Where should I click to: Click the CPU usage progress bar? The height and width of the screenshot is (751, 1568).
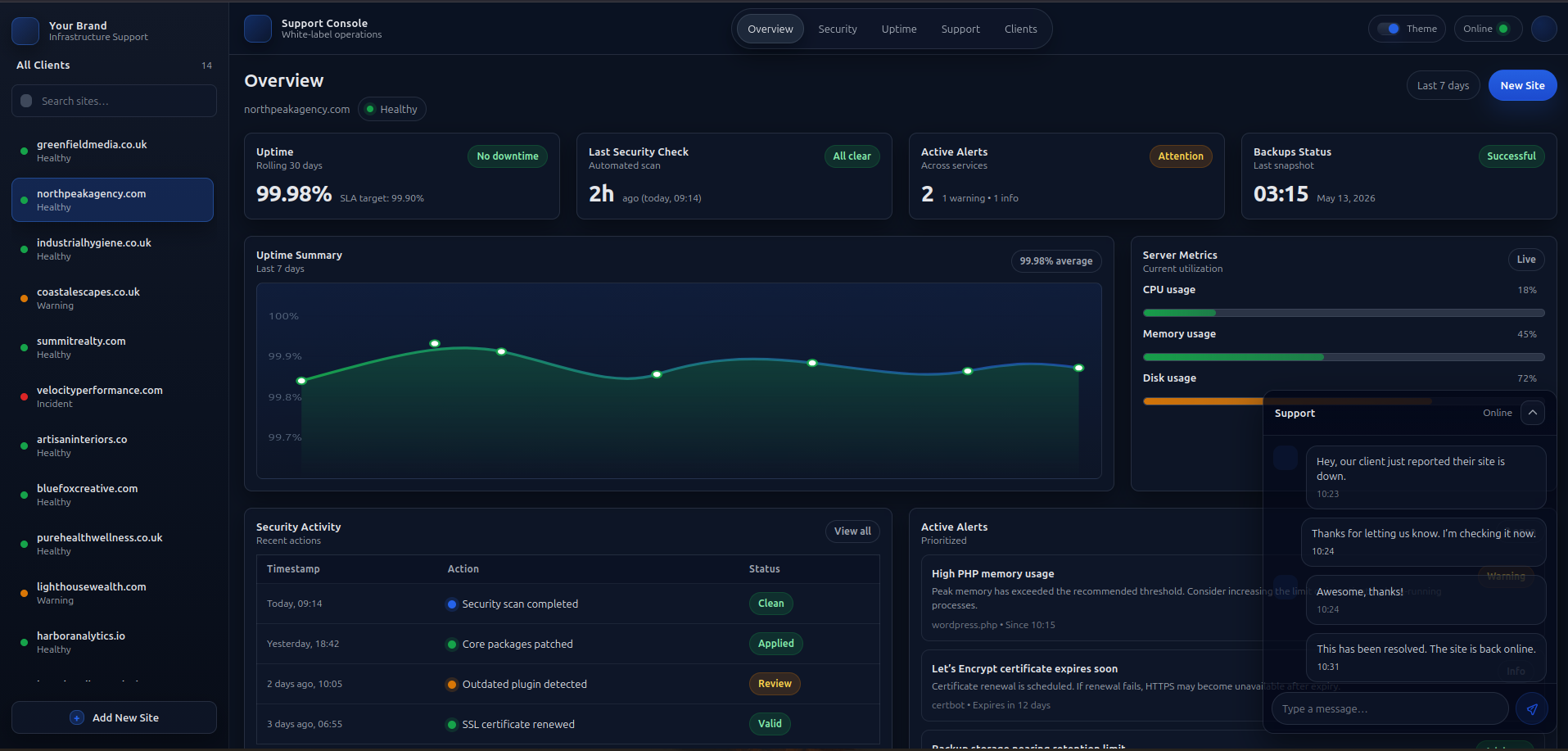click(1344, 313)
